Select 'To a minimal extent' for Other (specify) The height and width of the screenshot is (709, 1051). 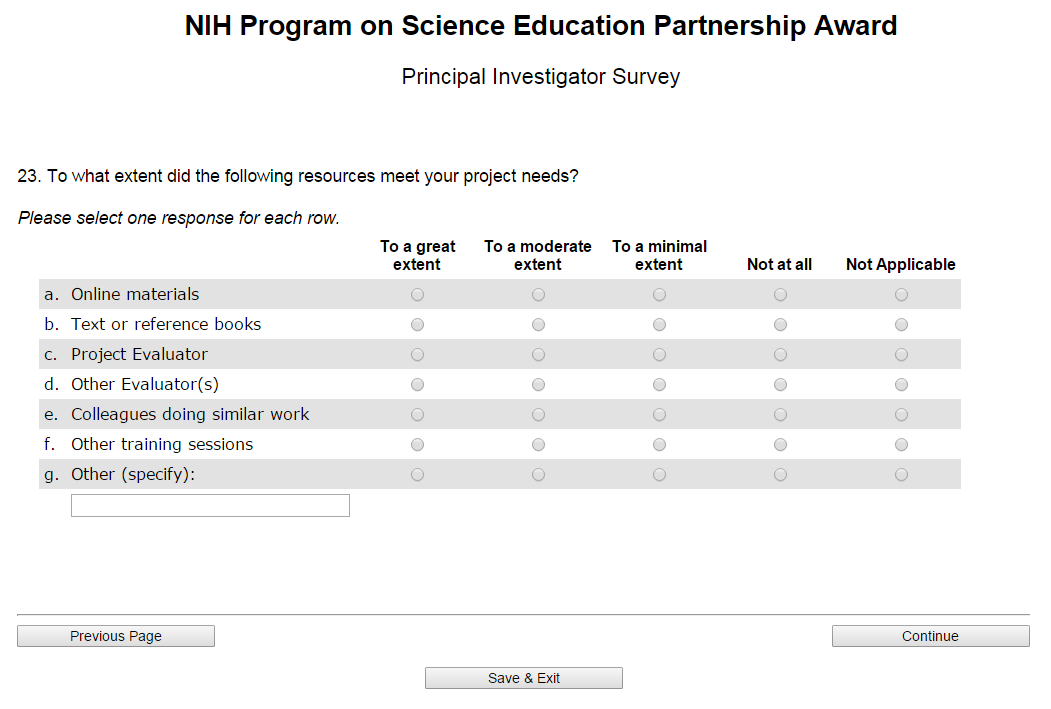tap(659, 475)
